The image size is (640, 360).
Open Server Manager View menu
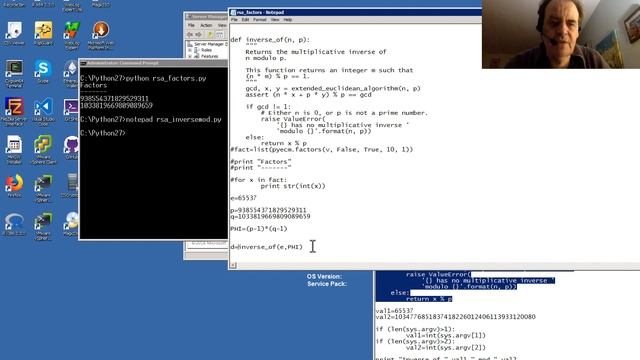(x=222, y=25)
